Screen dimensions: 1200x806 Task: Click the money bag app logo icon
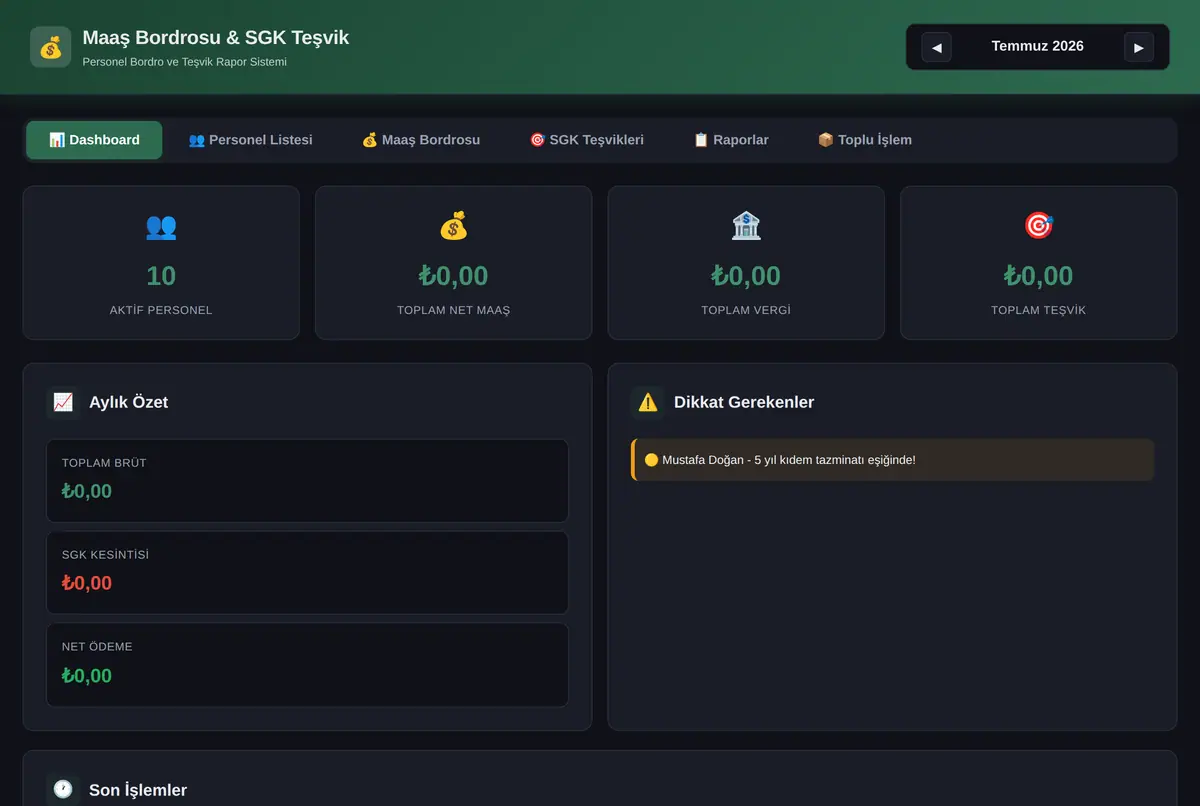pos(50,47)
